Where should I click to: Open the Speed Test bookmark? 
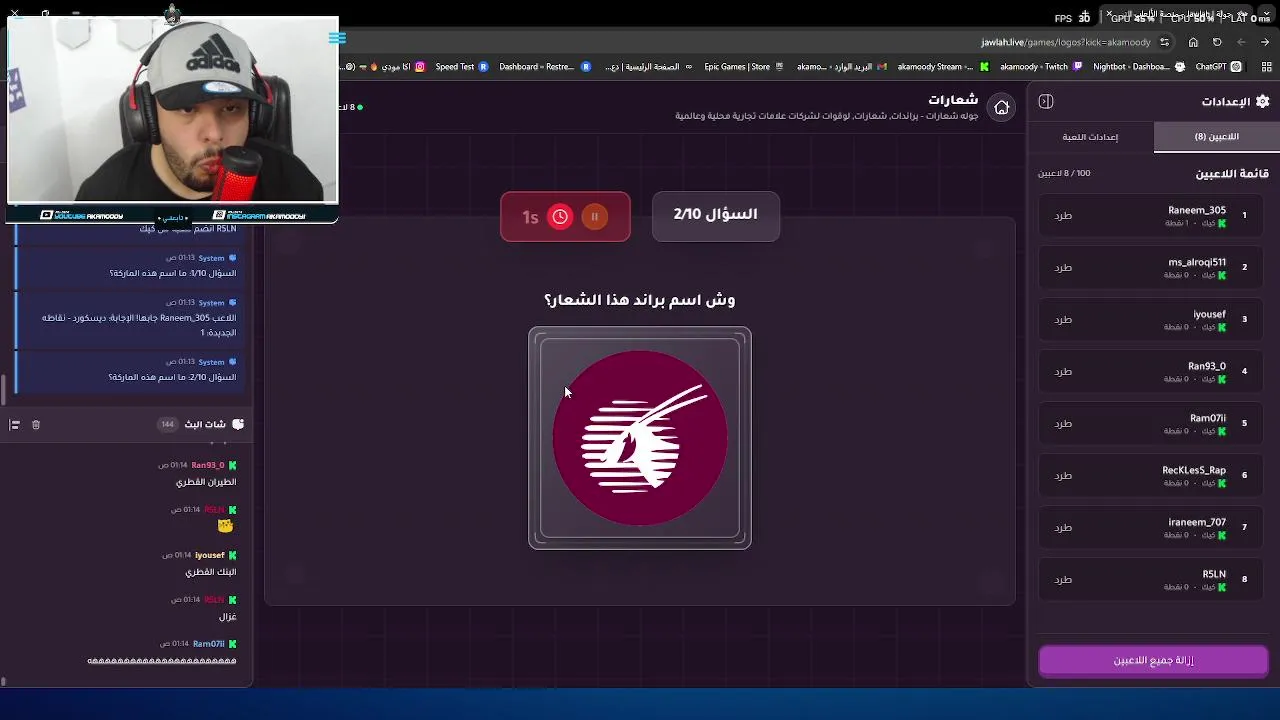point(462,67)
